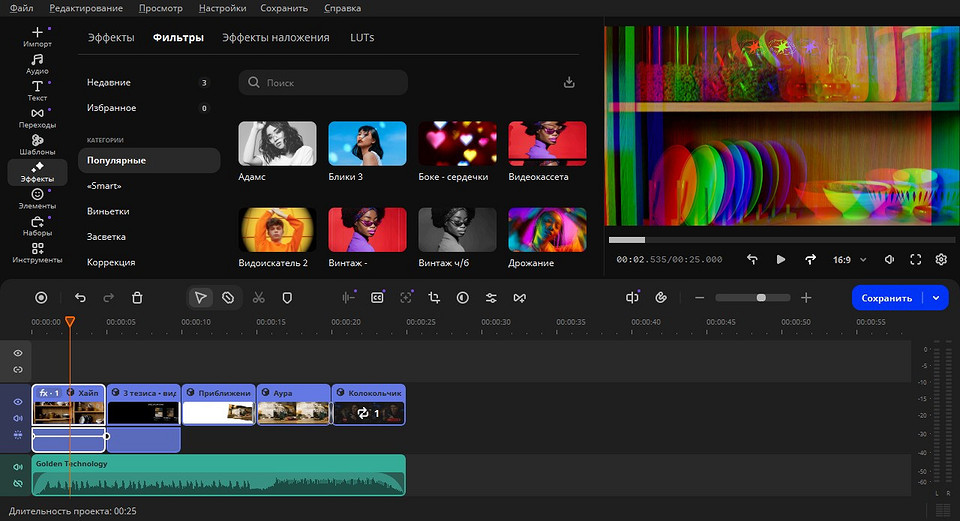
Task: Delete the selected clip with trash icon
Action: tap(137, 298)
